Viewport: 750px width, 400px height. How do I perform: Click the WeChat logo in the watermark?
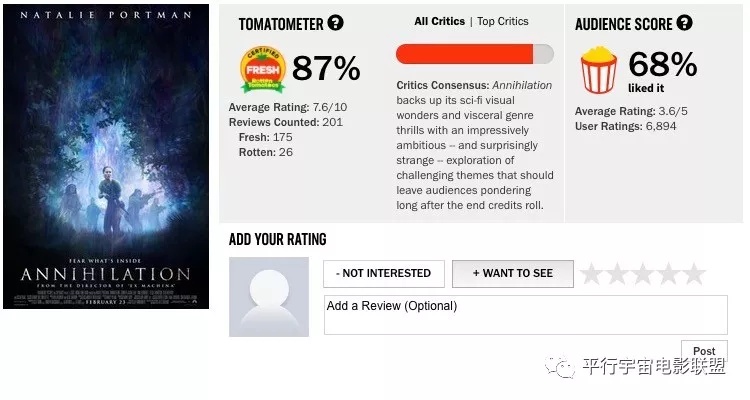click(x=560, y=367)
